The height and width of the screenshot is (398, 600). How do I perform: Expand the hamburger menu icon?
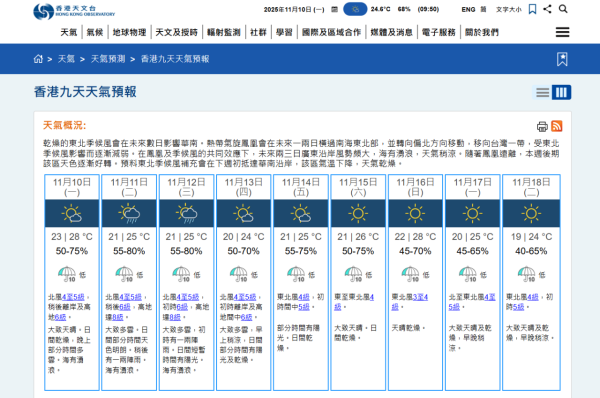pos(562,32)
